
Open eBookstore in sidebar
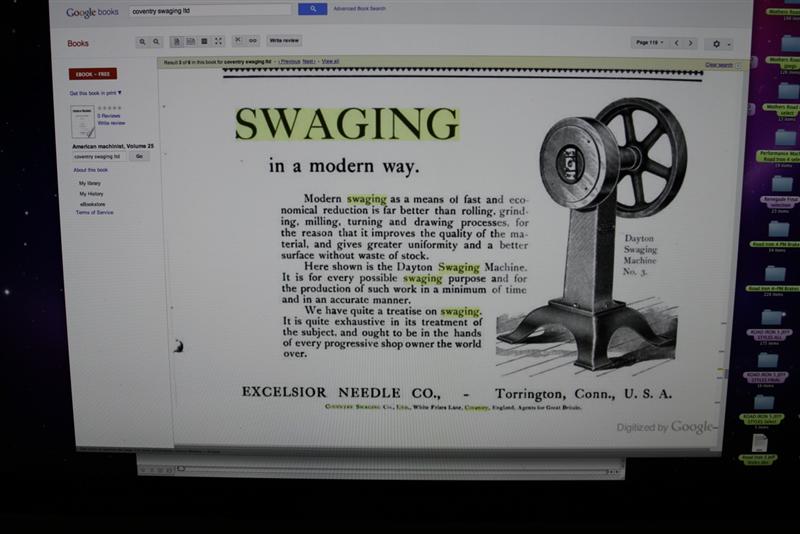92,204
